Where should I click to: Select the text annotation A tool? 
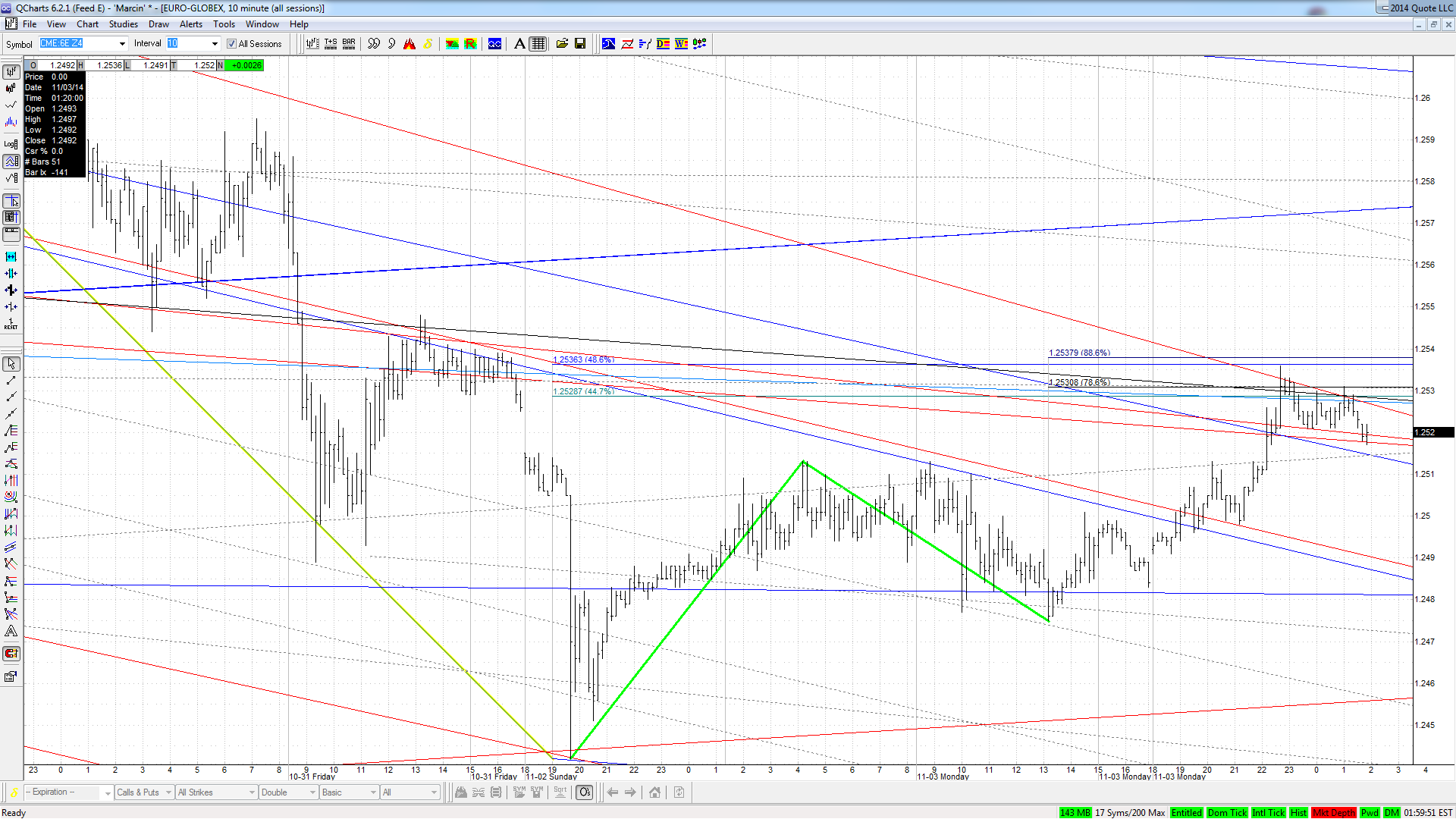[x=519, y=44]
